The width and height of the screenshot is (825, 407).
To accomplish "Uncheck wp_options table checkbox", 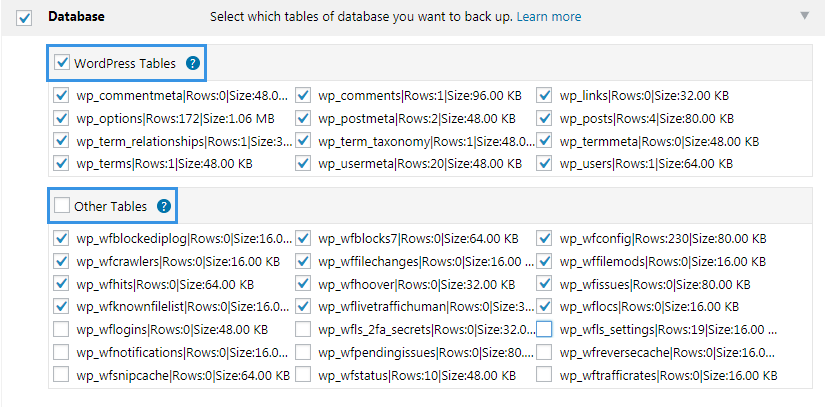I will (62, 118).
